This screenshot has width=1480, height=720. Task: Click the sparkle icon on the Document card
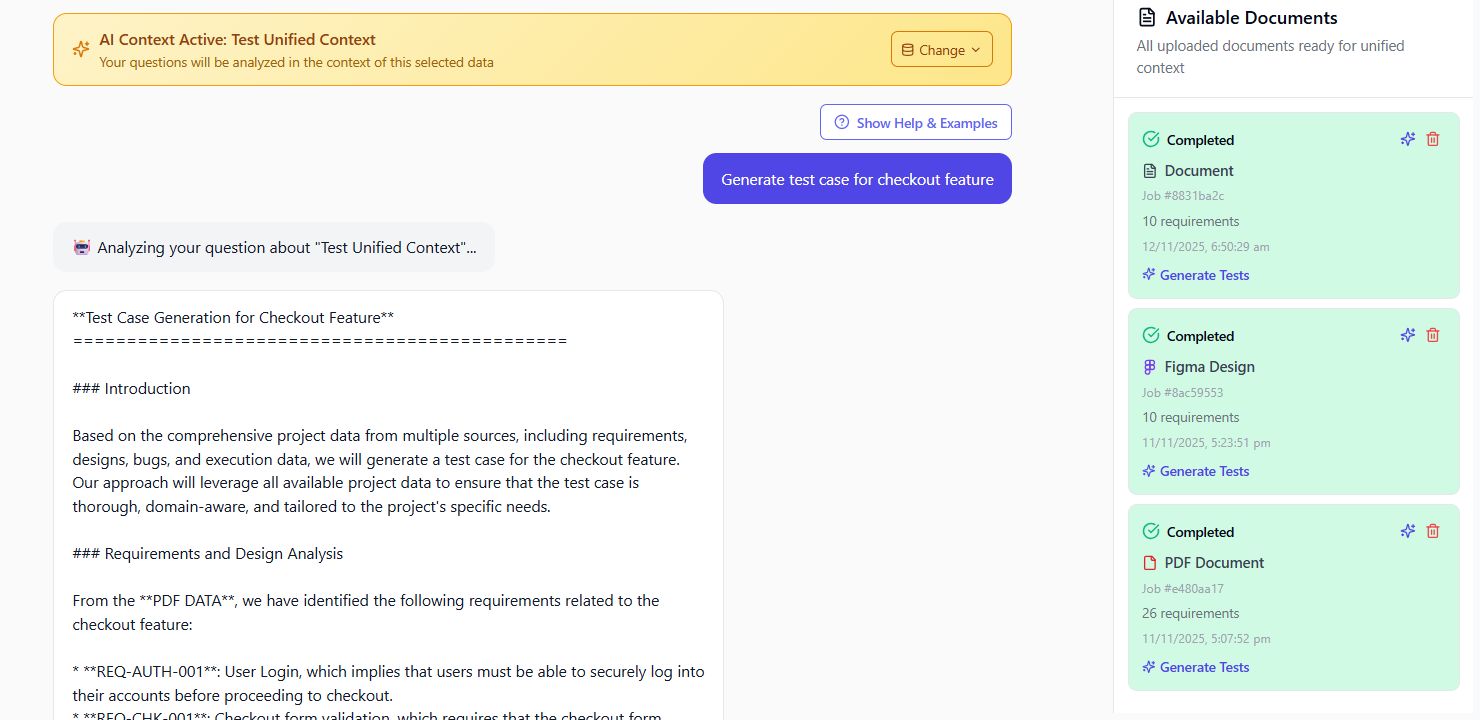pyautogui.click(x=1408, y=139)
